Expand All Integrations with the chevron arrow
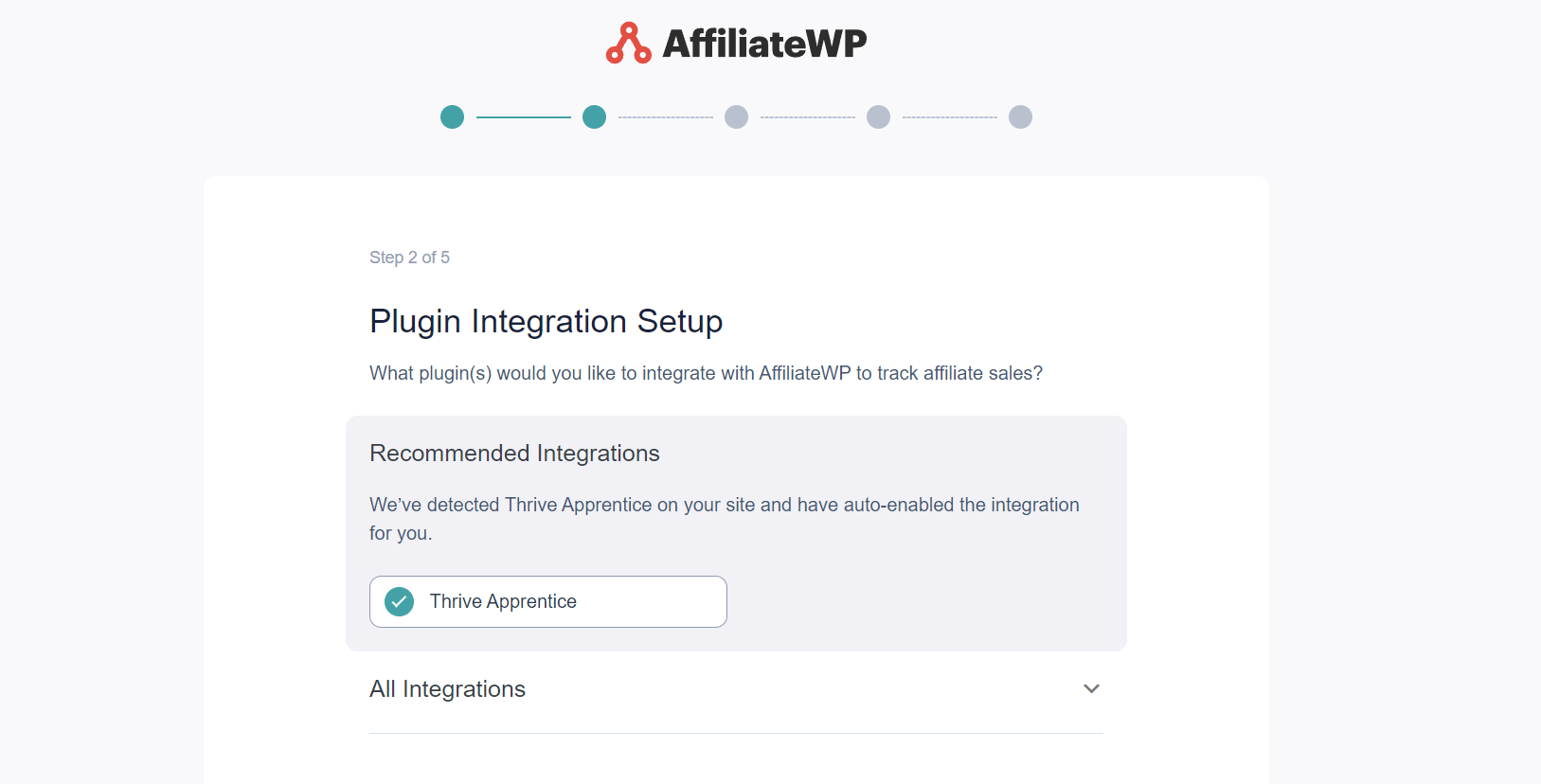This screenshot has width=1541, height=784. [1092, 688]
